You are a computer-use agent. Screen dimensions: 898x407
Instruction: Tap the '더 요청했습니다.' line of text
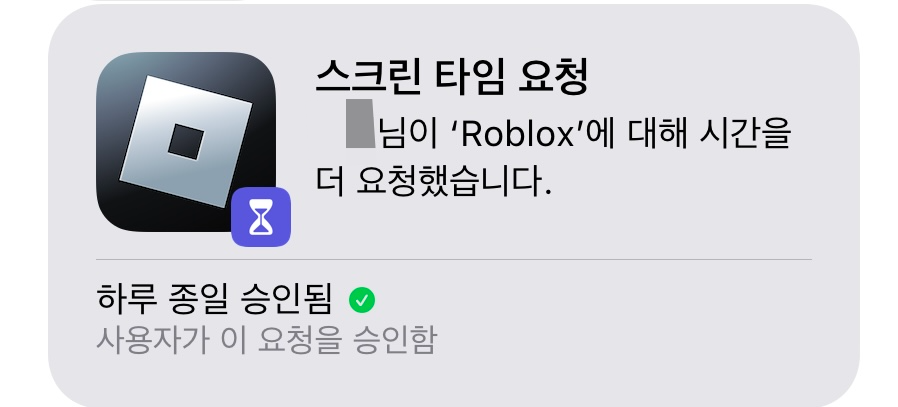click(x=434, y=181)
